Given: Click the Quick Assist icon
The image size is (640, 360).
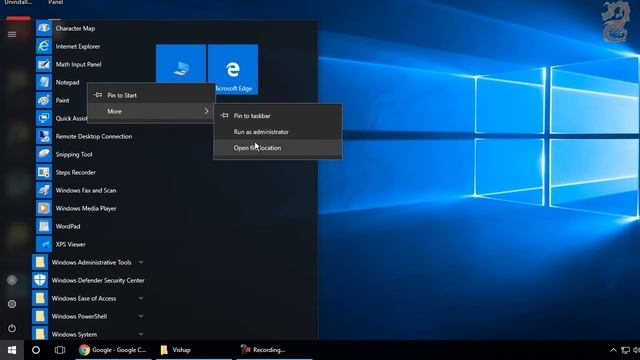Looking at the screenshot, I should (44, 118).
